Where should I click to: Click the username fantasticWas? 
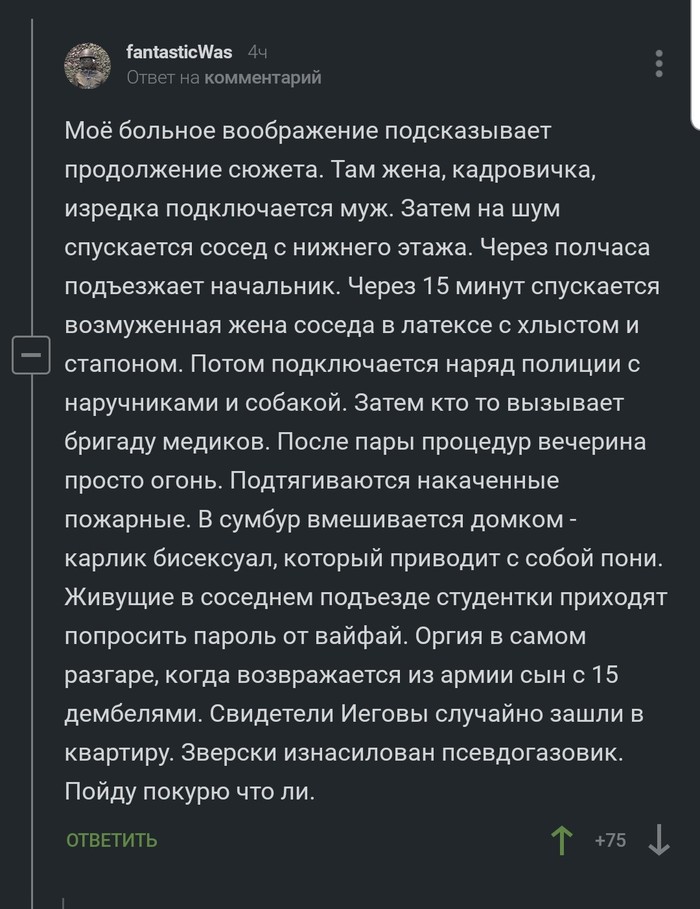(179, 52)
